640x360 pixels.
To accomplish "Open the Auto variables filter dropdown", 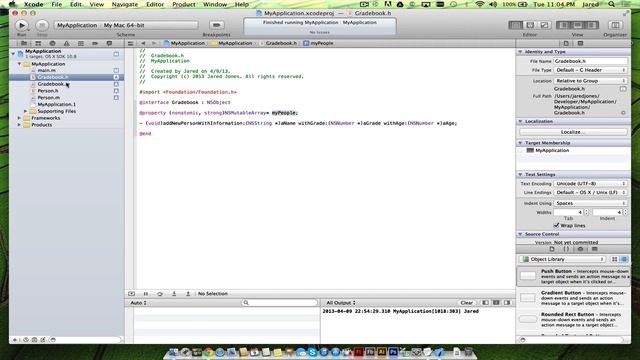I will click(138, 303).
